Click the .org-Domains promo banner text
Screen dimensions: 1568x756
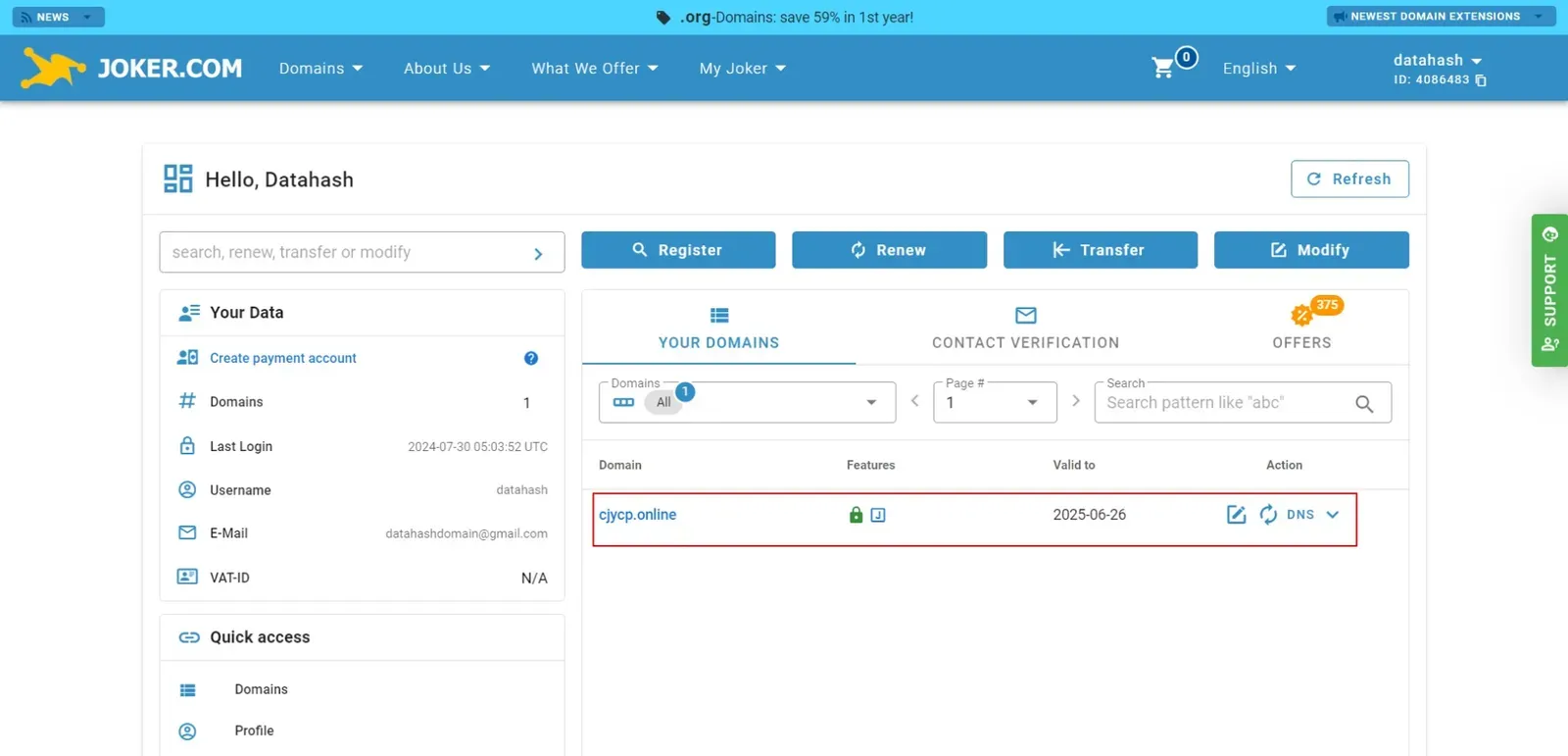(x=797, y=18)
